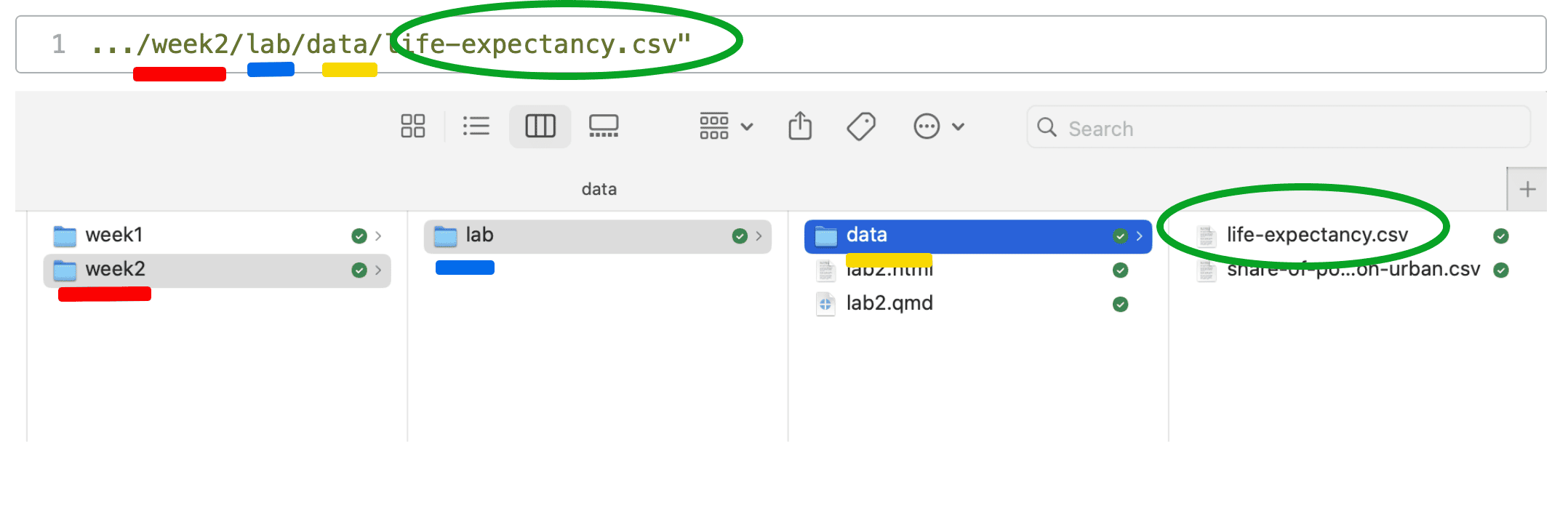Switch Finder to gallery view
The width and height of the screenshot is (1568, 506).
[603, 126]
